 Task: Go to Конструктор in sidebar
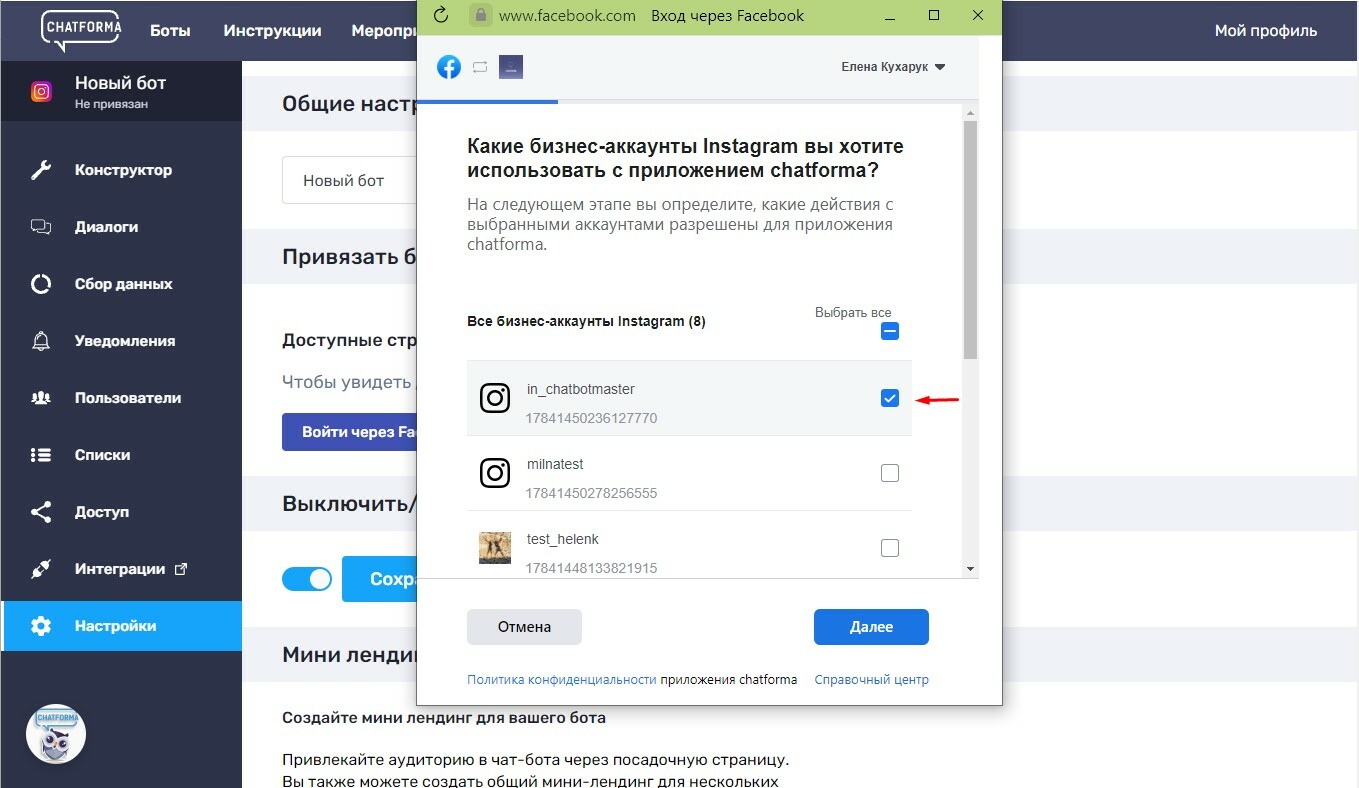tap(121, 170)
